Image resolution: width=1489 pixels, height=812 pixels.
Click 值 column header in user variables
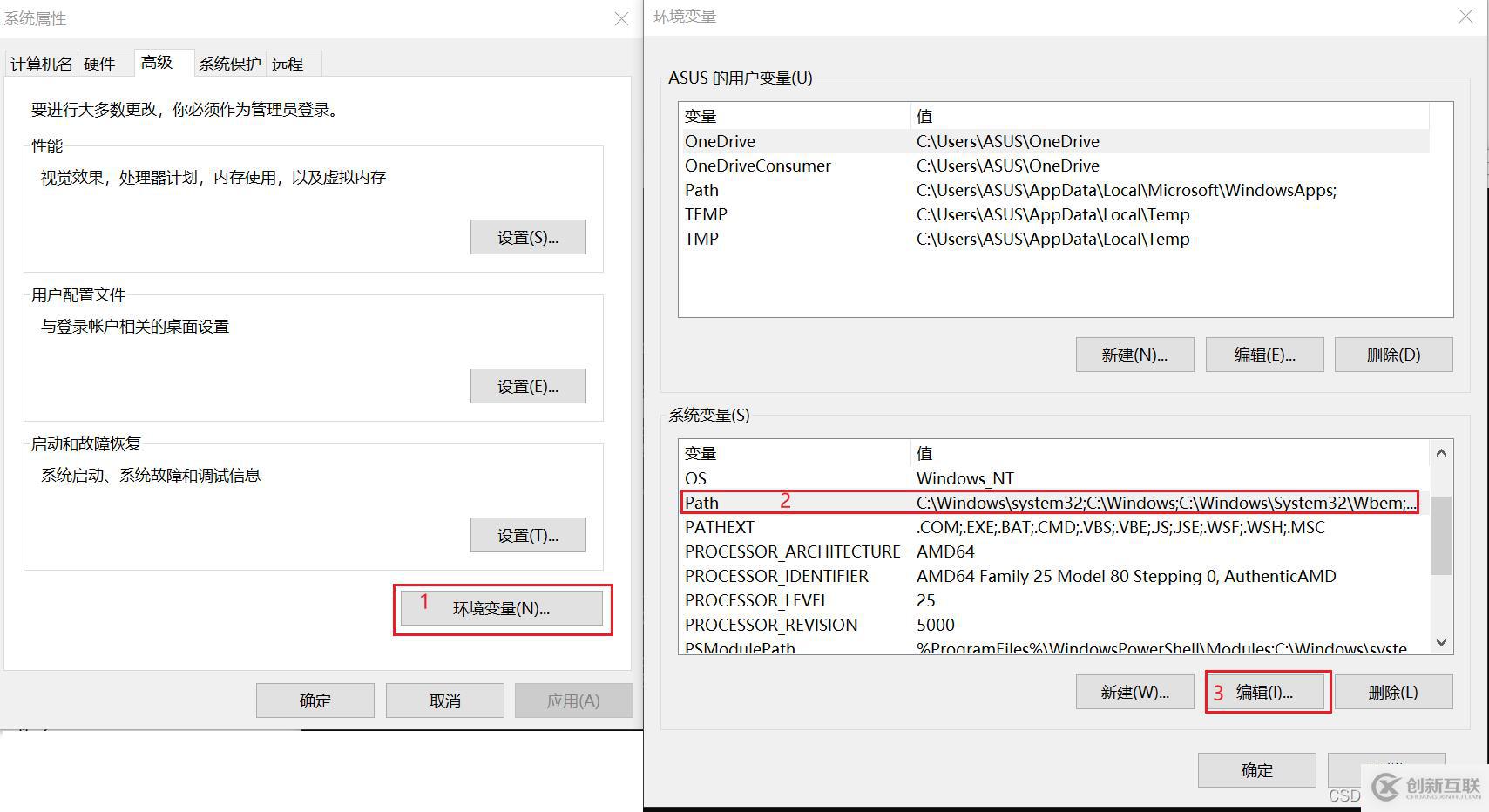(x=1170, y=116)
